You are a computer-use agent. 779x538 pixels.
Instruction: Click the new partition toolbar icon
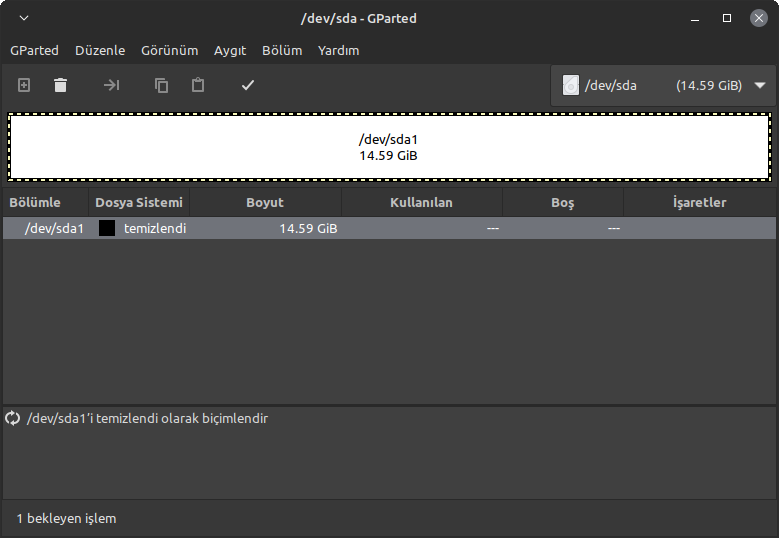(x=24, y=85)
